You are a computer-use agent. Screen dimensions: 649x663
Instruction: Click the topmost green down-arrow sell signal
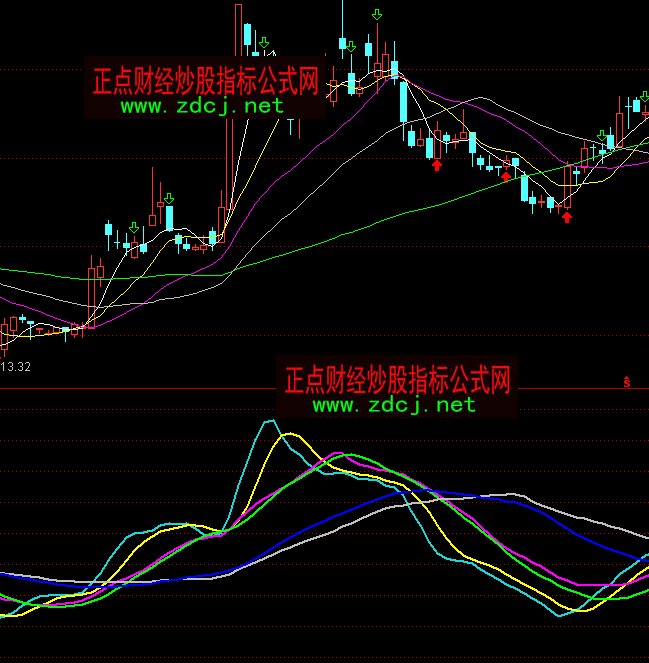(x=376, y=14)
